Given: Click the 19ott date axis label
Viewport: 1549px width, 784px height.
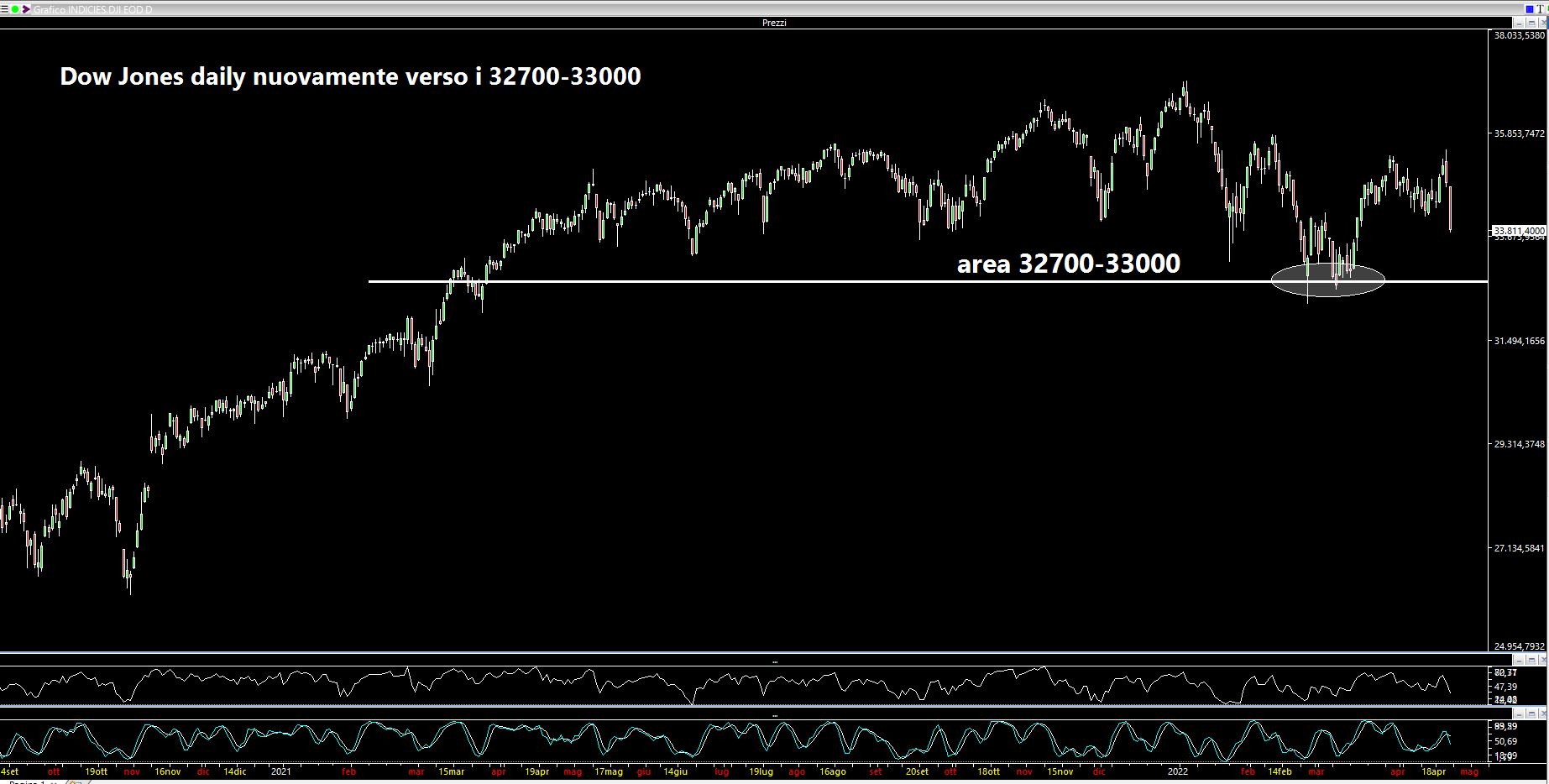Looking at the screenshot, I should click(x=97, y=771).
